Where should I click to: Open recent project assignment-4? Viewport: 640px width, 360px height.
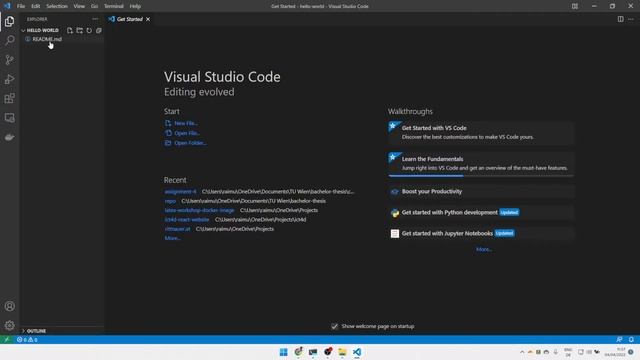coord(180,191)
